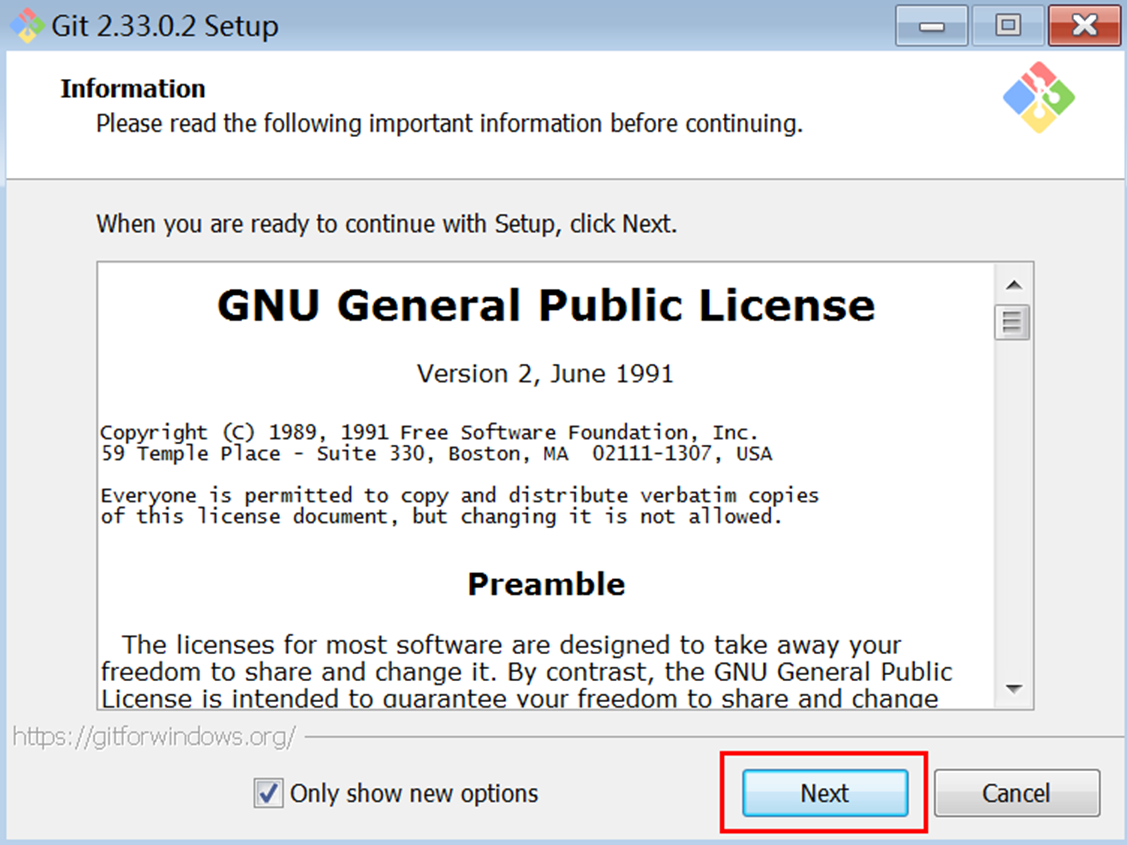Click inside the GNU license text area
This screenshot has width=1127, height=845.
(500, 470)
